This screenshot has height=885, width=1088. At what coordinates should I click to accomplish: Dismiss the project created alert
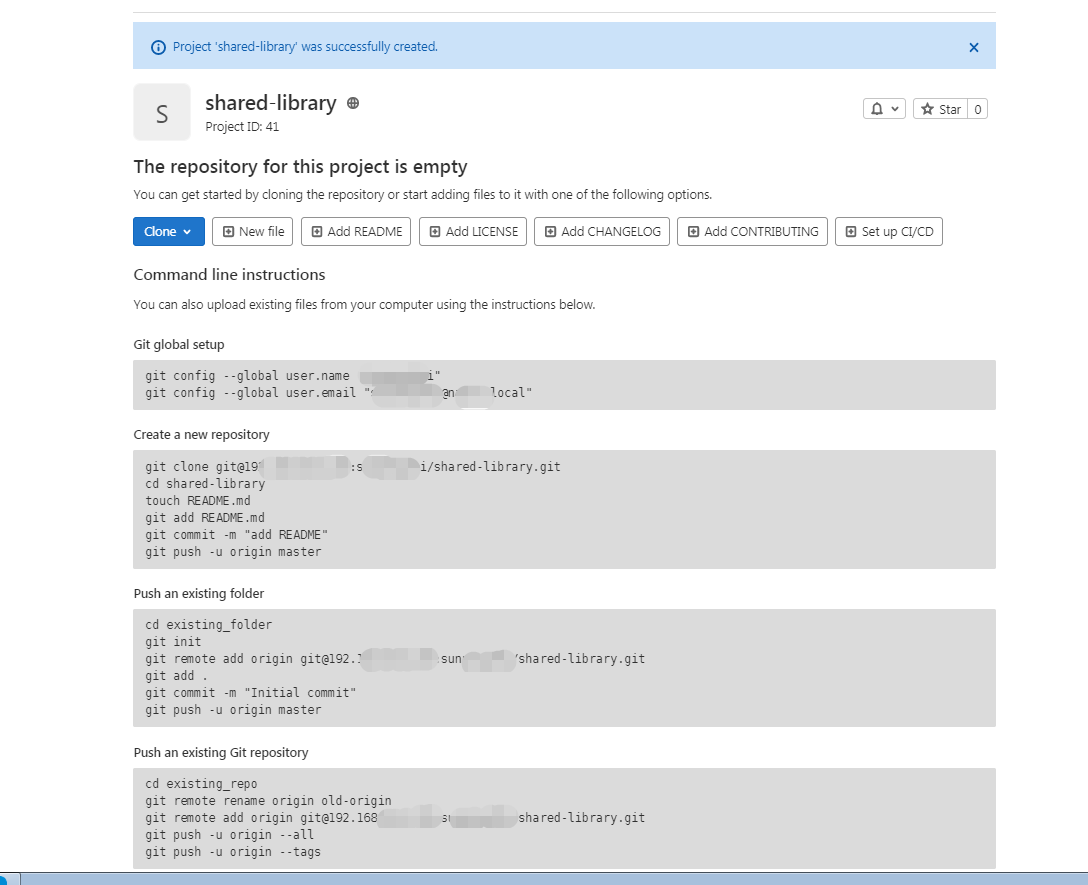[974, 47]
